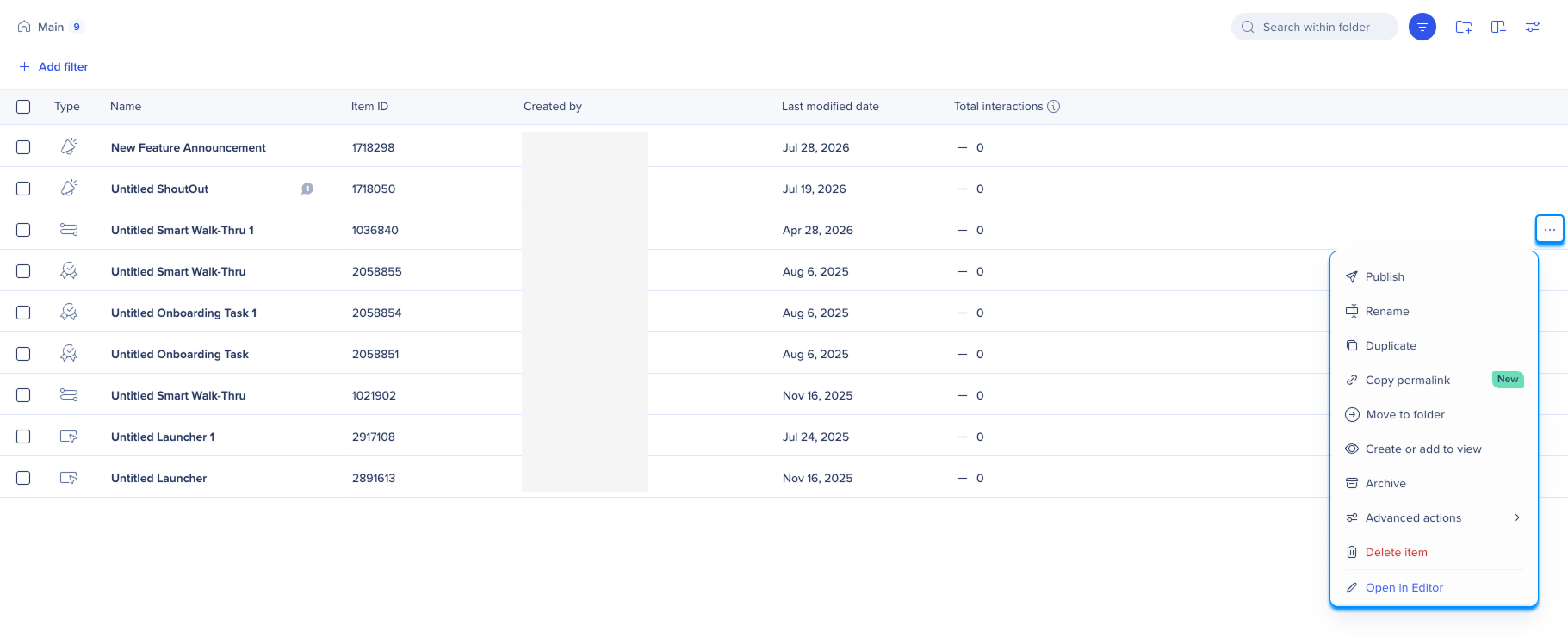Click the Main folder breadcrumb label

coord(51,27)
